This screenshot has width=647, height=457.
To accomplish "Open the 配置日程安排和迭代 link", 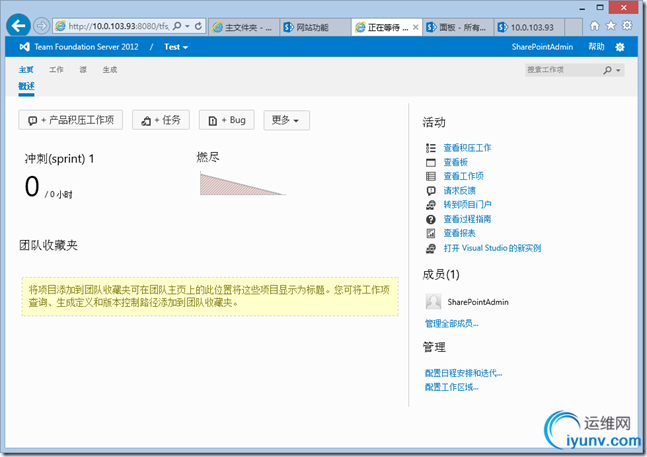I will 463,373.
